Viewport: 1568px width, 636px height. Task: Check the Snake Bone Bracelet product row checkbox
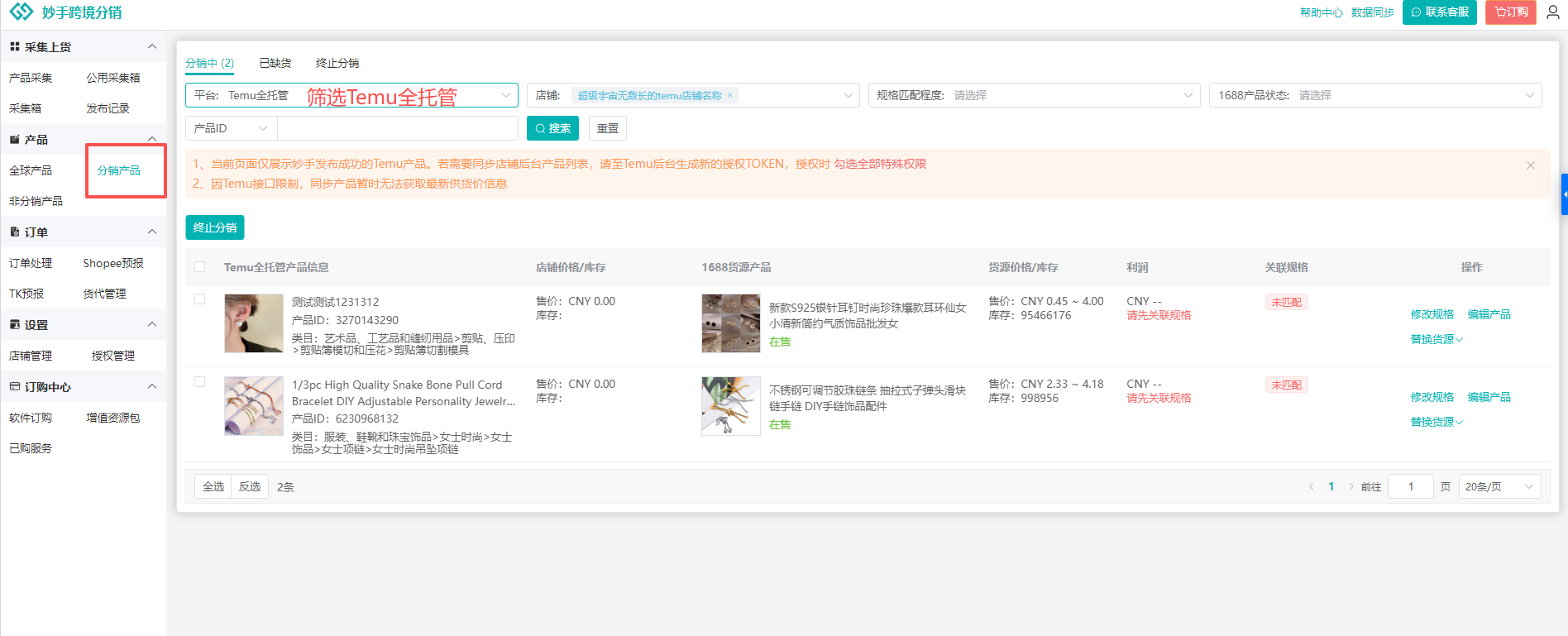click(x=199, y=382)
